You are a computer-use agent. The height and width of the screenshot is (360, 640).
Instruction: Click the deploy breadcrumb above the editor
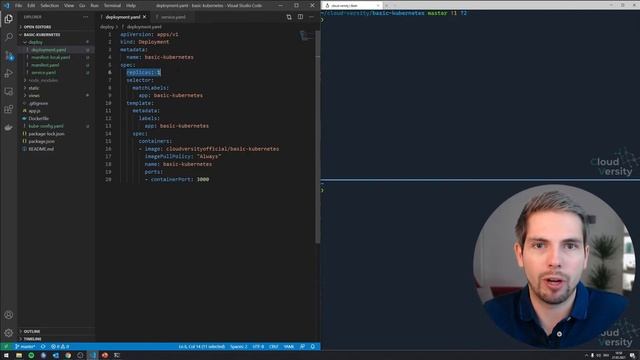point(107,27)
